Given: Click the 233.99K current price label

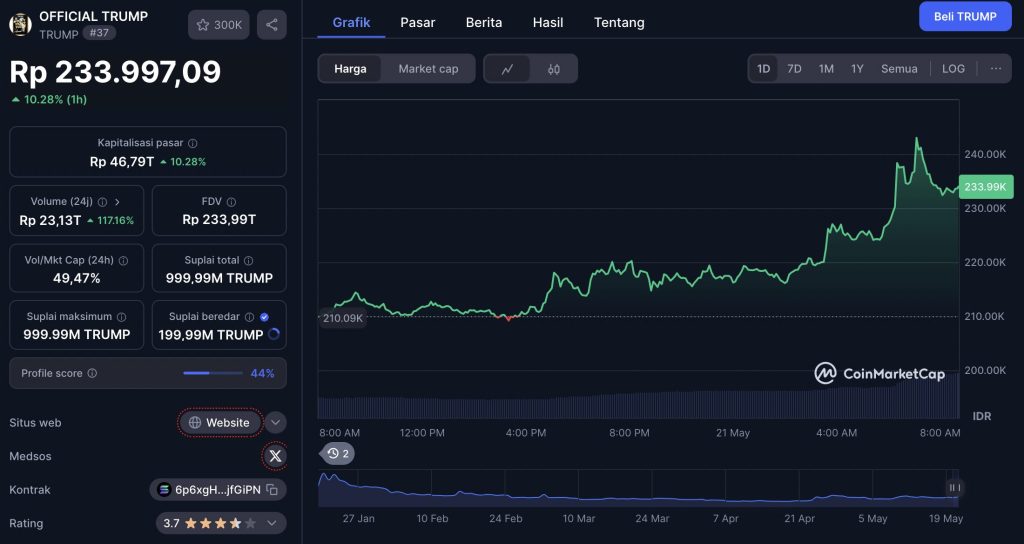Looking at the screenshot, I should (985, 187).
